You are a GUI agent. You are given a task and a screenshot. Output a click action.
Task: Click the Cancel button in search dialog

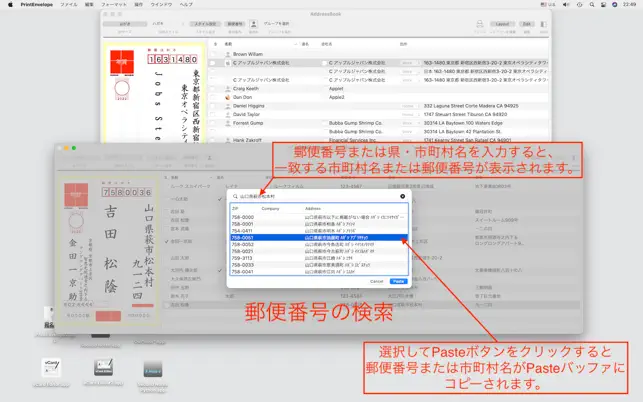pyautogui.click(x=376, y=281)
